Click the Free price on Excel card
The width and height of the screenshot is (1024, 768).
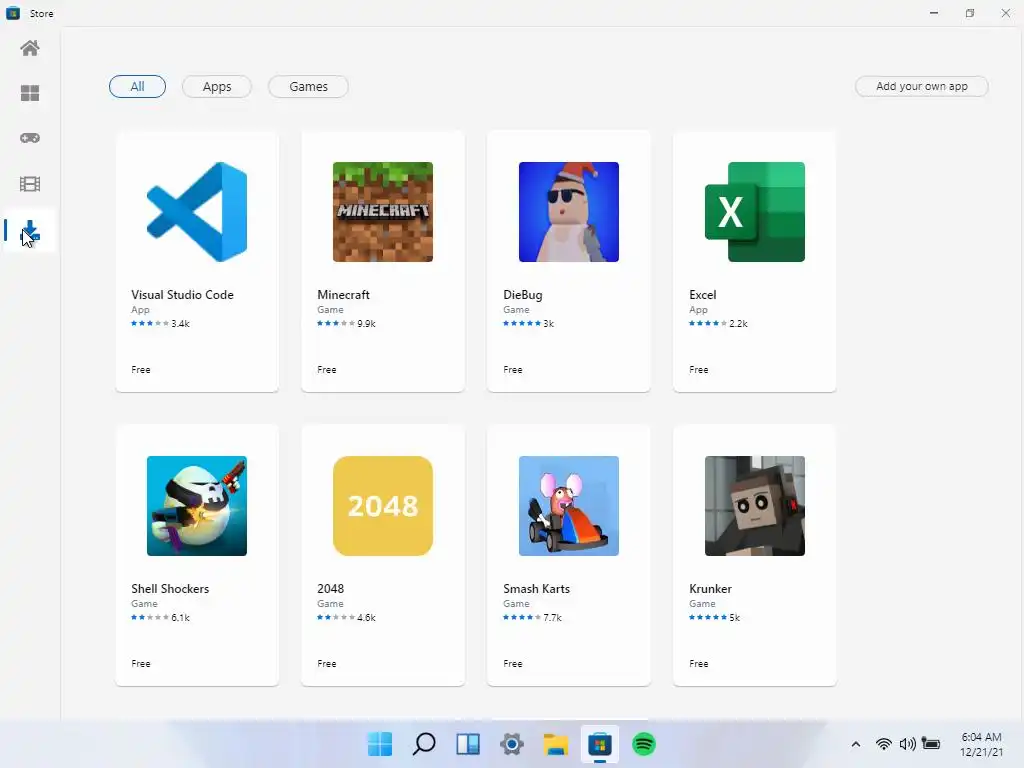coord(699,370)
